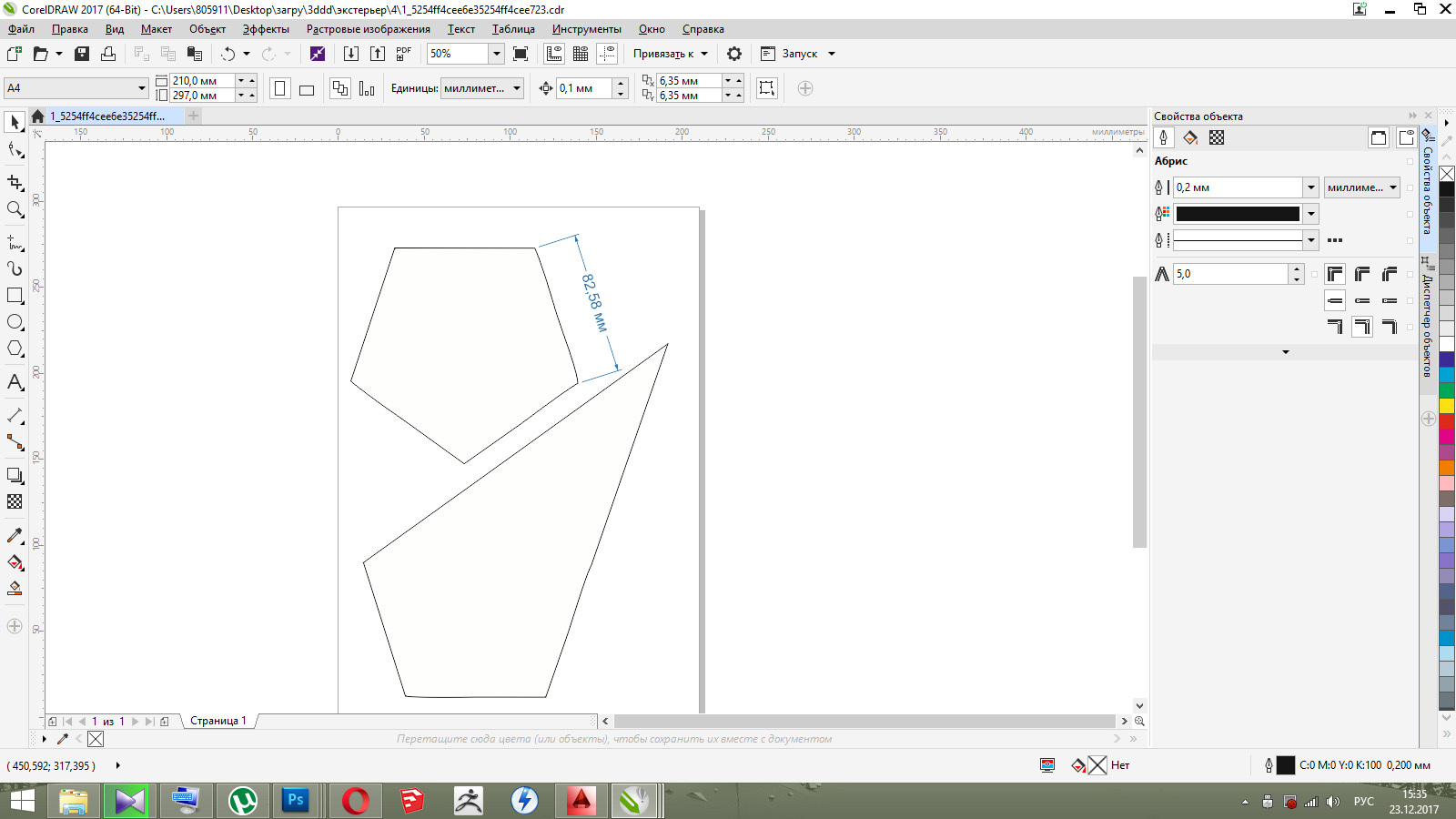Click the Publish to PDF icon

[x=404, y=54]
